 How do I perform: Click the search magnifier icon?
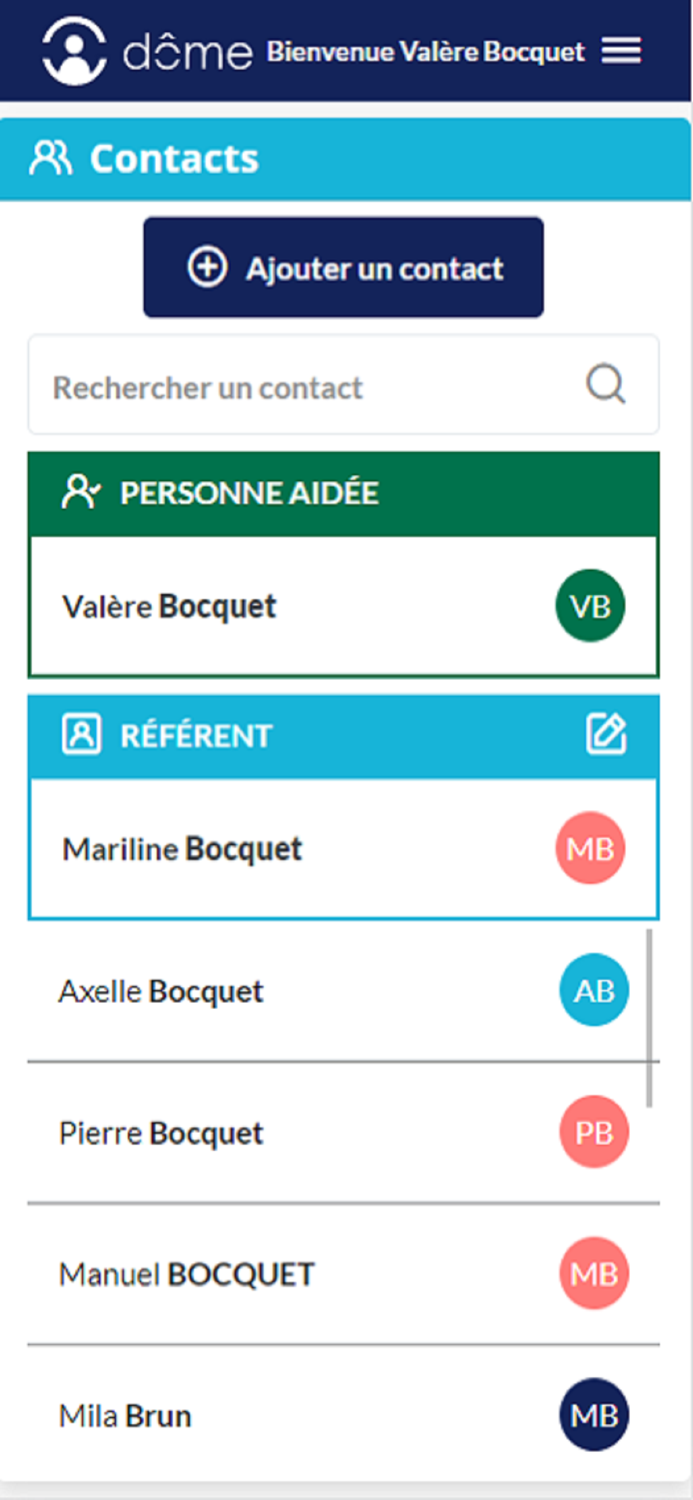click(x=605, y=386)
